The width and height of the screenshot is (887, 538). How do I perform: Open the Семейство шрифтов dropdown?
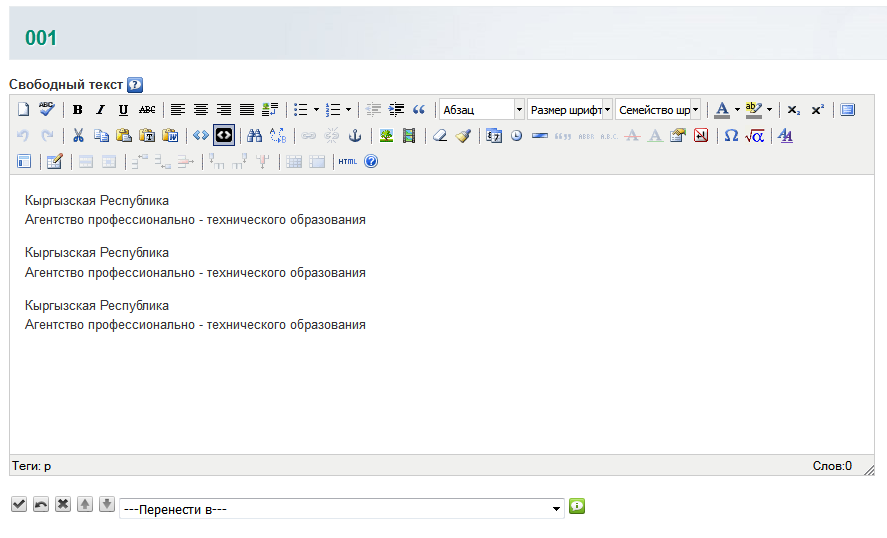point(658,109)
